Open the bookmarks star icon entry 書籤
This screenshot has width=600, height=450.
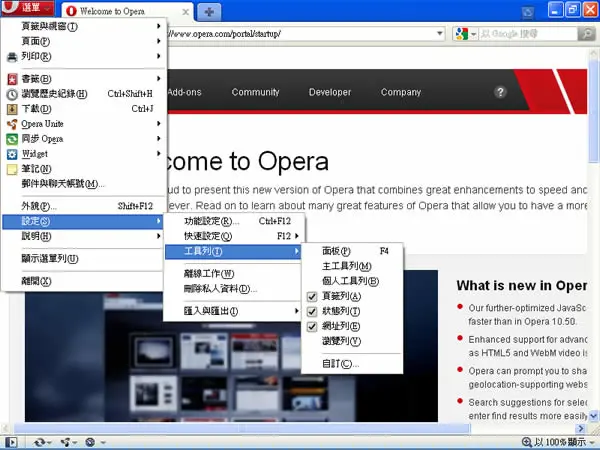tap(12, 79)
